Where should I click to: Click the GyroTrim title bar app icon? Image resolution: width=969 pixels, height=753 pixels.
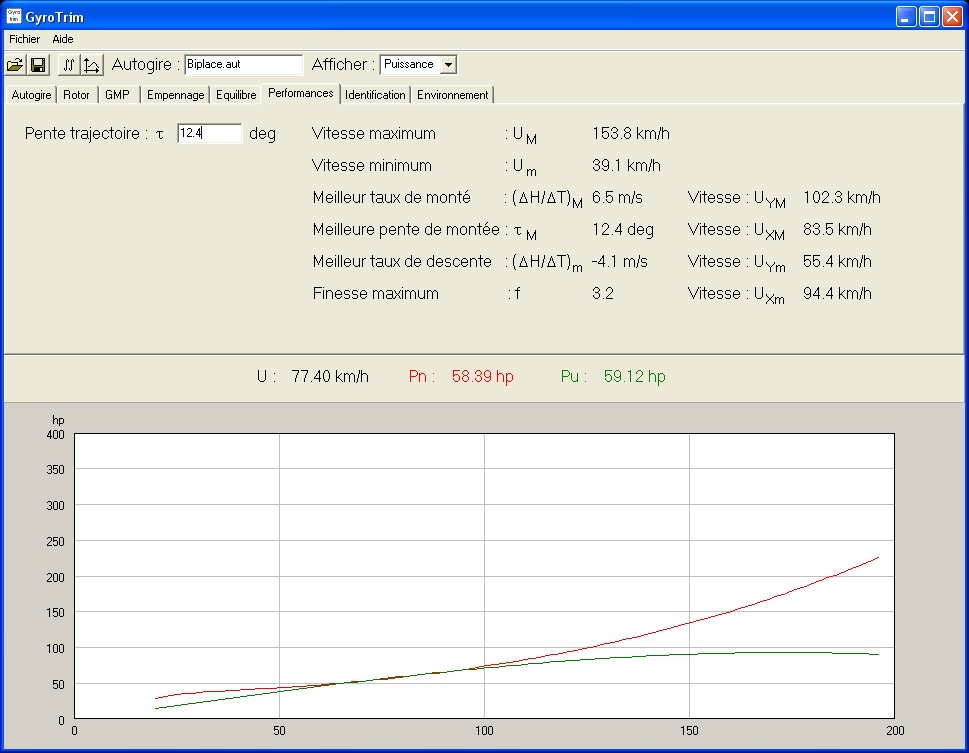coord(14,16)
